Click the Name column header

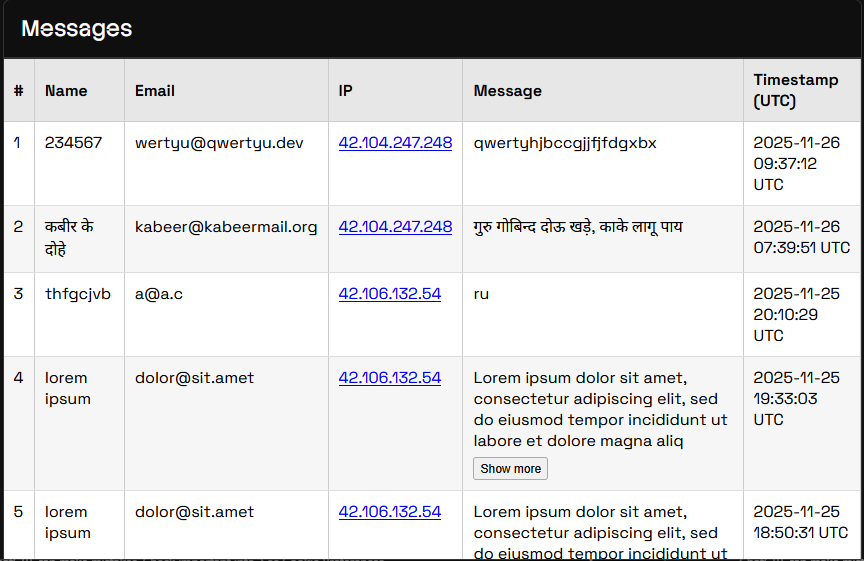point(66,91)
